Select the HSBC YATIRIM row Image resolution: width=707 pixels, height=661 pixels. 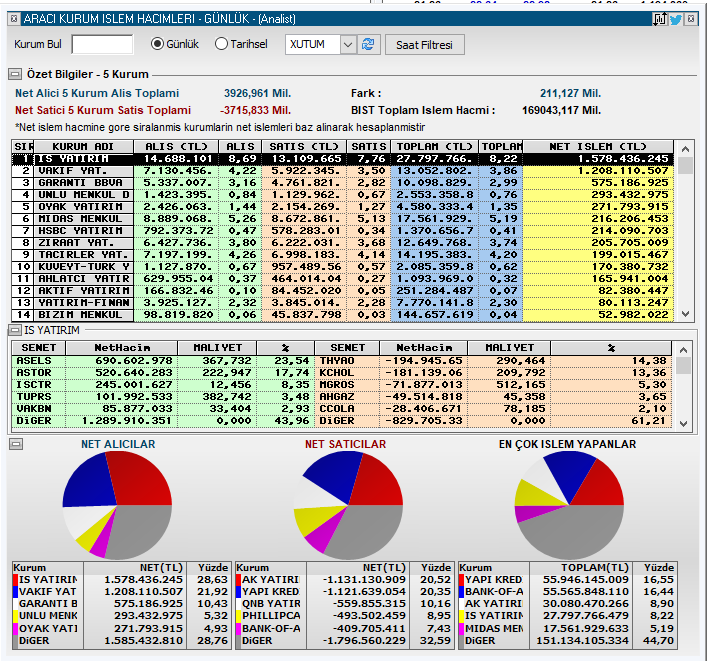point(343,231)
